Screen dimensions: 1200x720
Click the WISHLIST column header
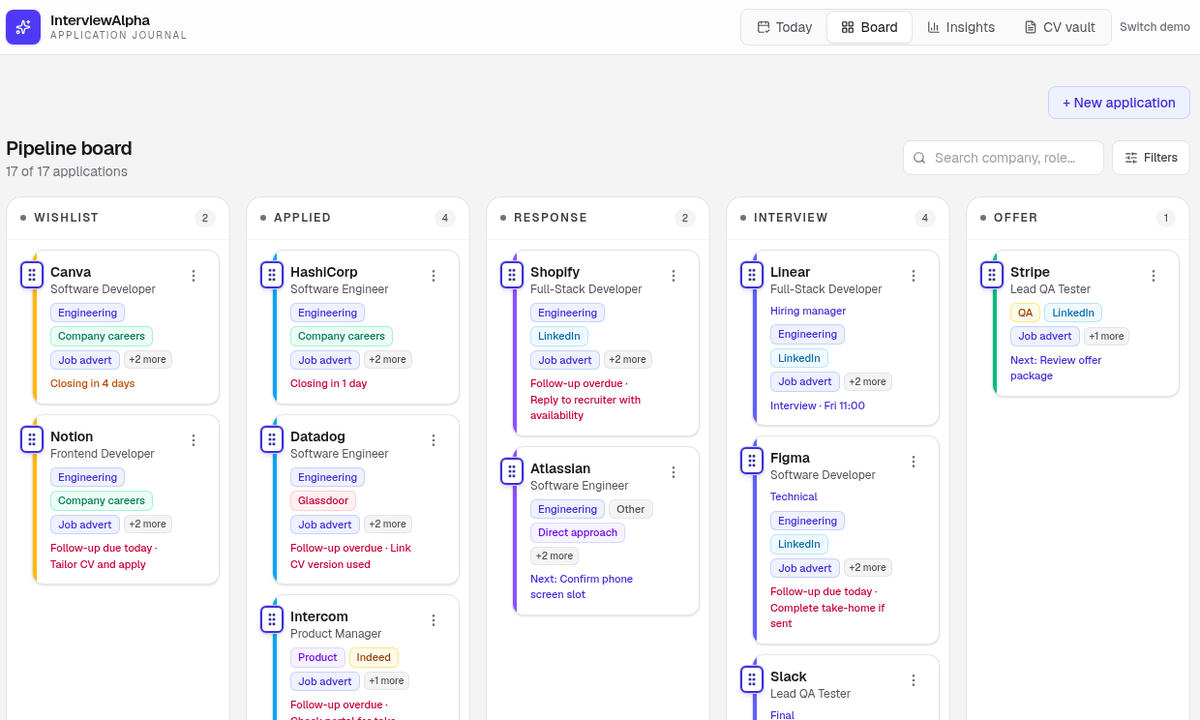(66, 217)
